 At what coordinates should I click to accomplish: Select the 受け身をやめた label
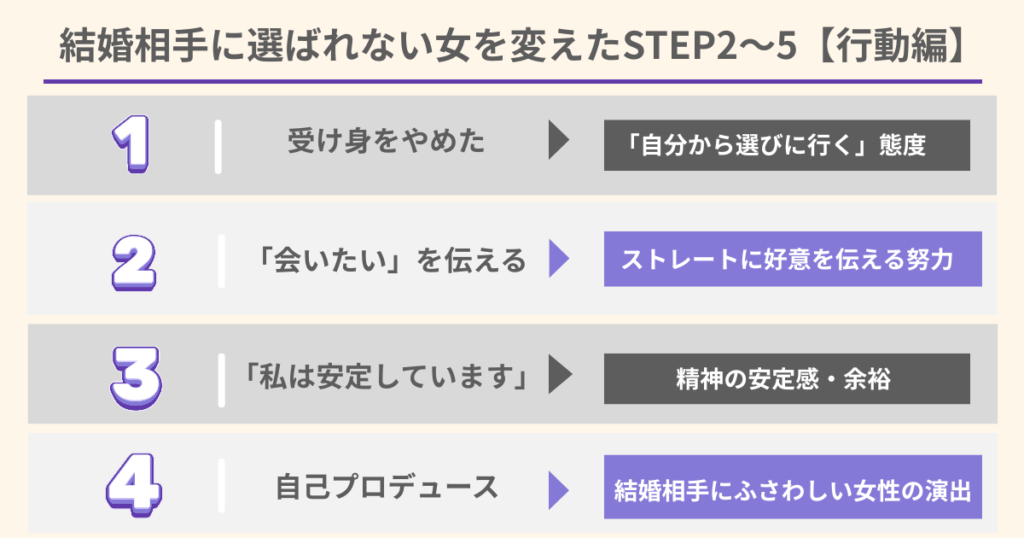point(386,144)
